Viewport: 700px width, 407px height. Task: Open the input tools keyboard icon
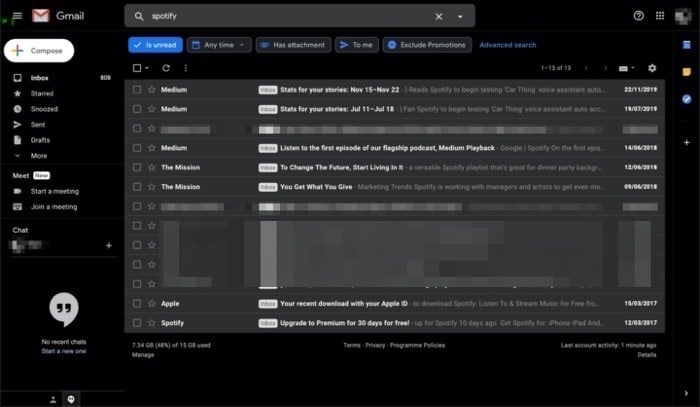(624, 68)
